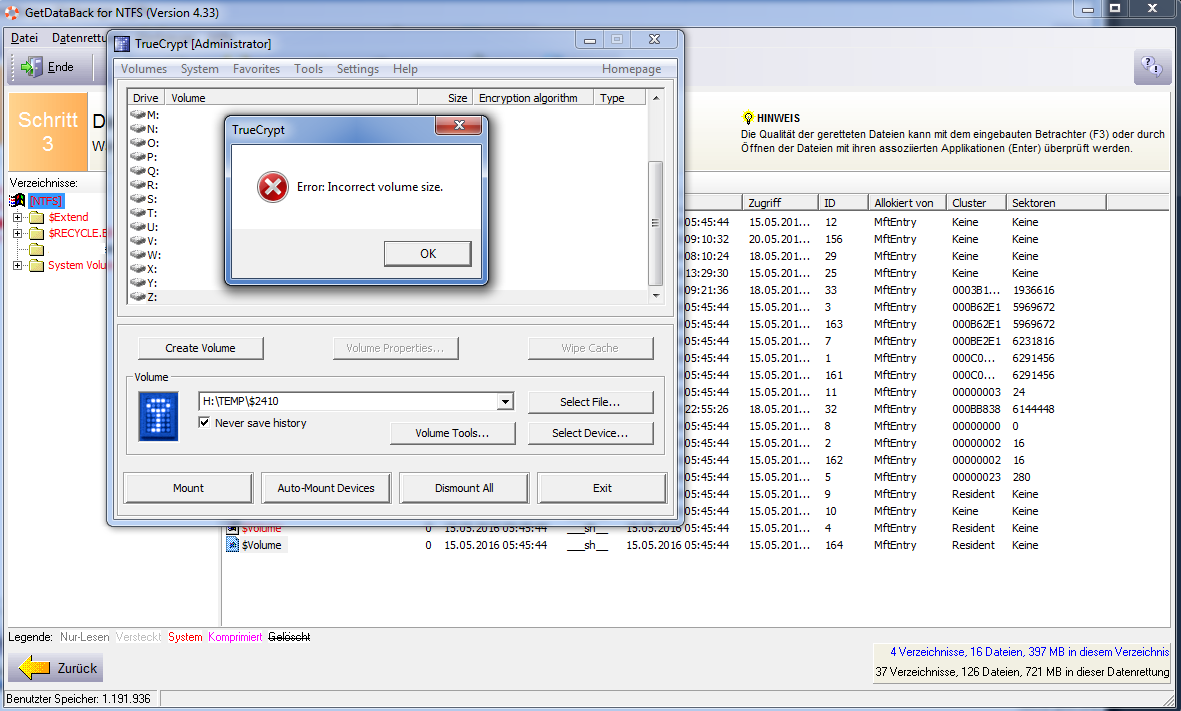Click OK in the TrueCrypt error dialog
The width and height of the screenshot is (1181, 711).
click(428, 254)
